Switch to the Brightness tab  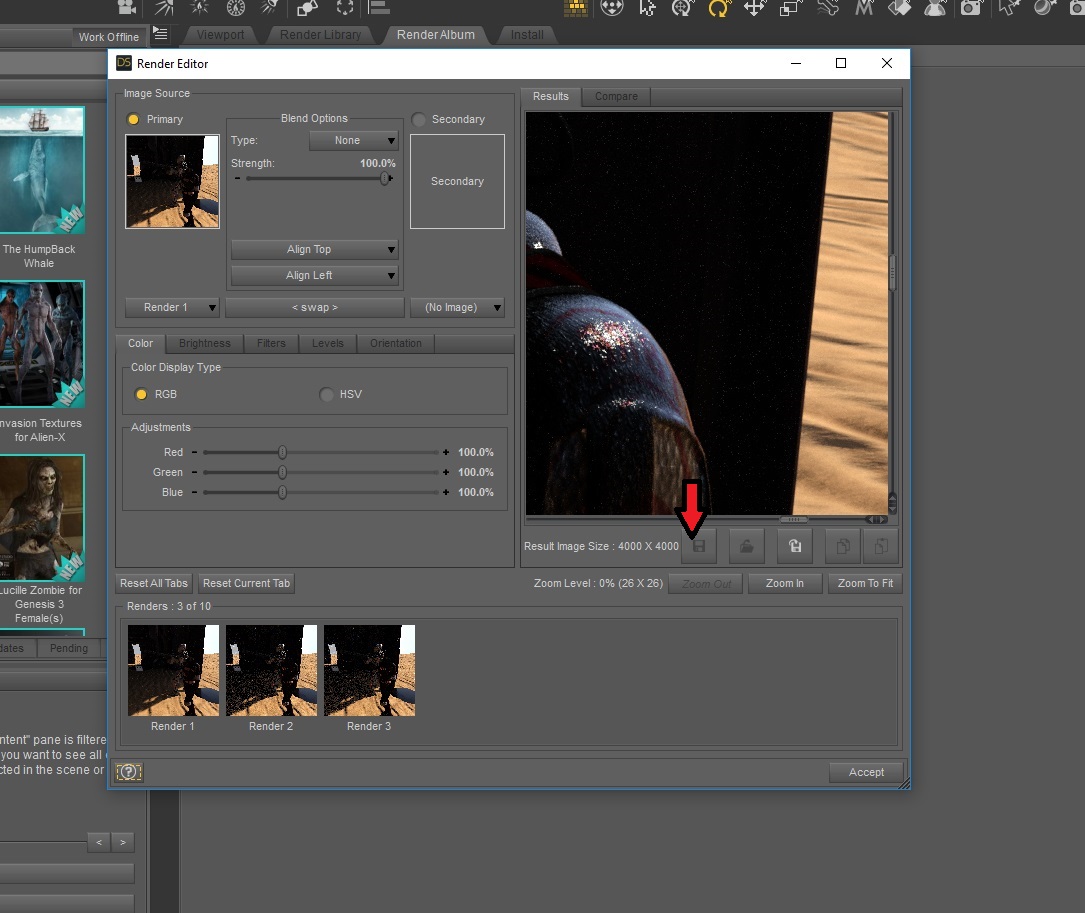pyautogui.click(x=204, y=343)
